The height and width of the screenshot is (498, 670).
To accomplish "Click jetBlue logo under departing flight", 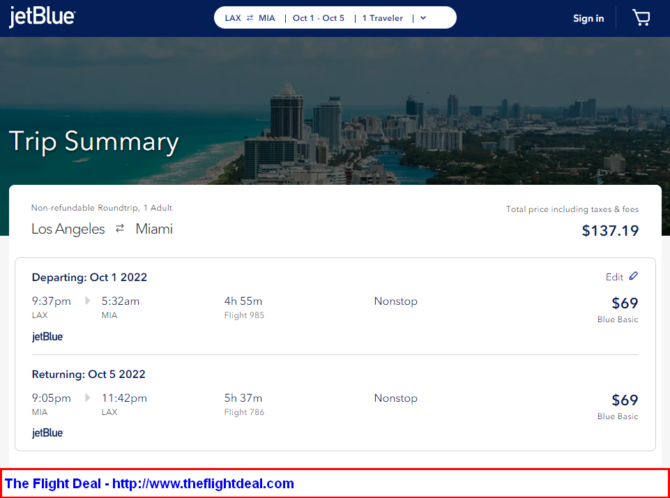I will (x=47, y=337).
